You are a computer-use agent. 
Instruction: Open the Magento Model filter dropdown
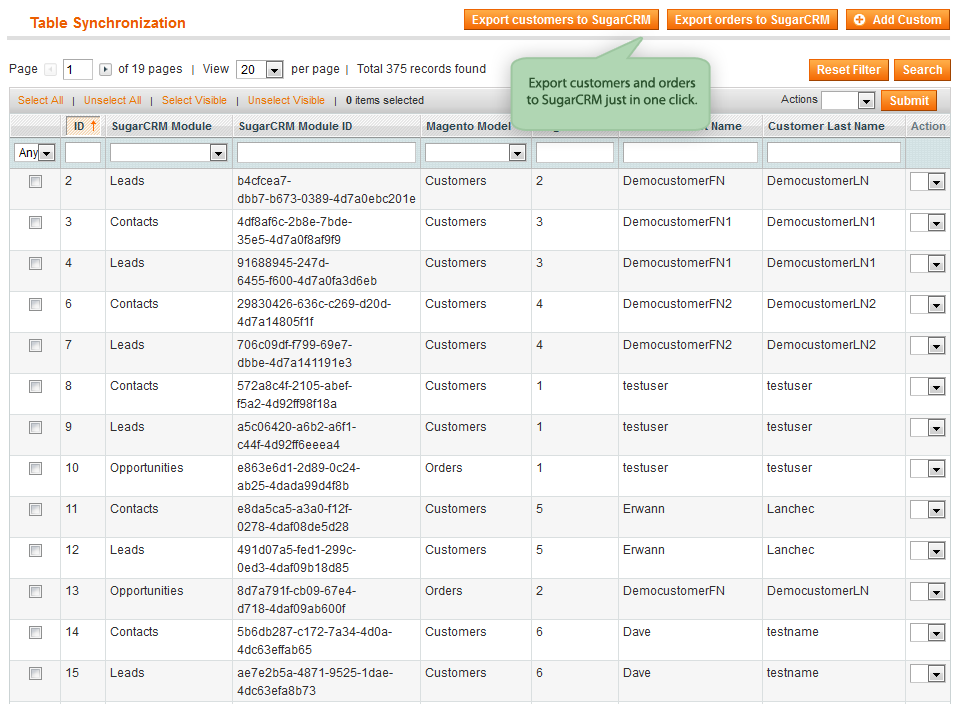[x=476, y=152]
